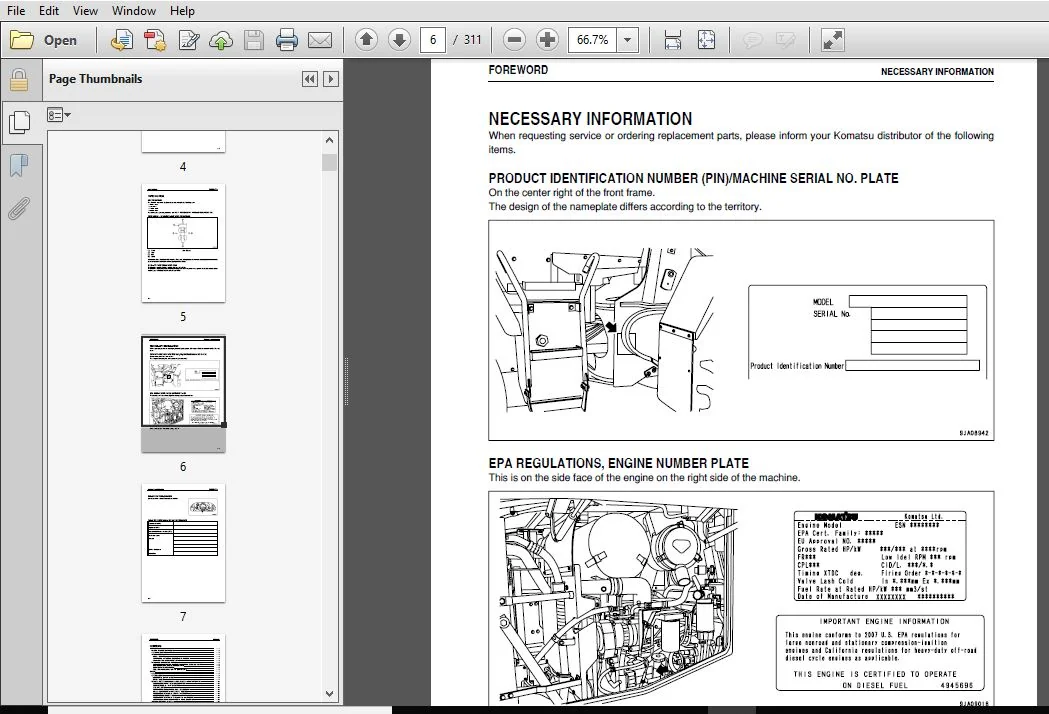This screenshot has height=714, width=1049.
Task: Open the thumbnail options dropdown menu
Action: click(x=59, y=115)
